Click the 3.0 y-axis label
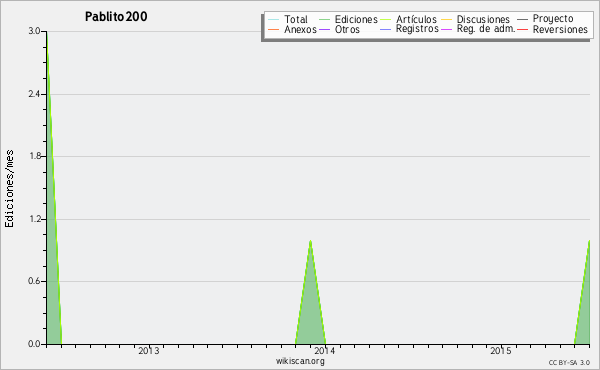Viewport: 600px width, 370px height. pyautogui.click(x=34, y=31)
